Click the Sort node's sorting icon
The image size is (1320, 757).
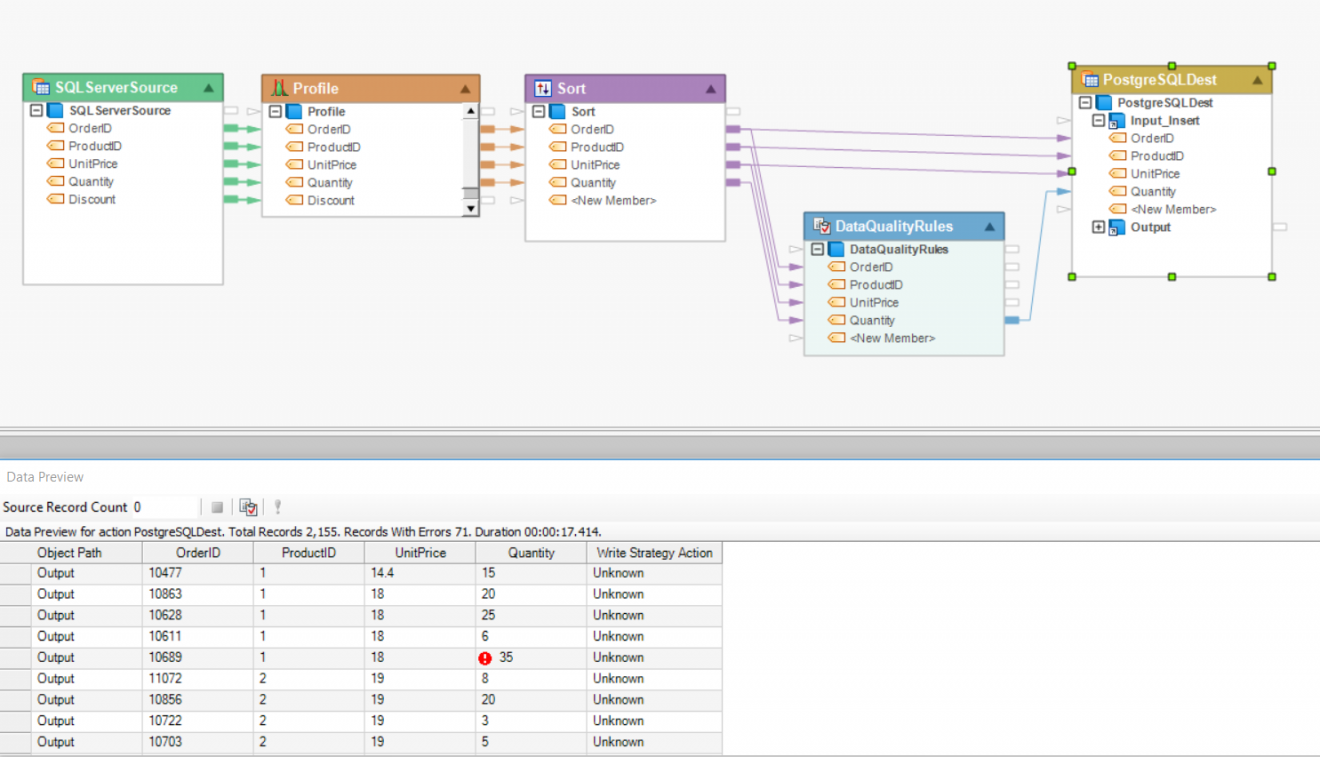[x=541, y=88]
